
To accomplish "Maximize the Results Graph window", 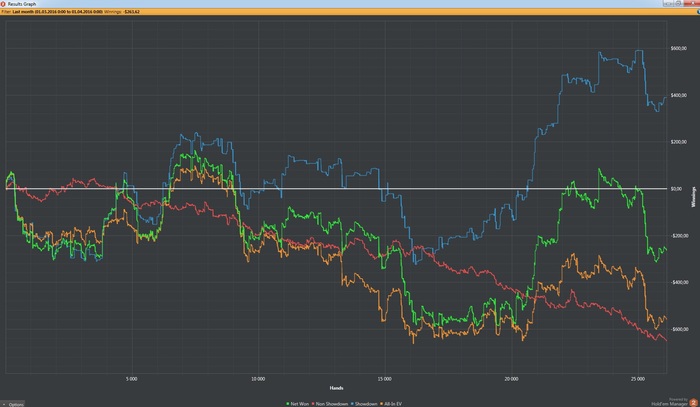I will tap(678, 3).
